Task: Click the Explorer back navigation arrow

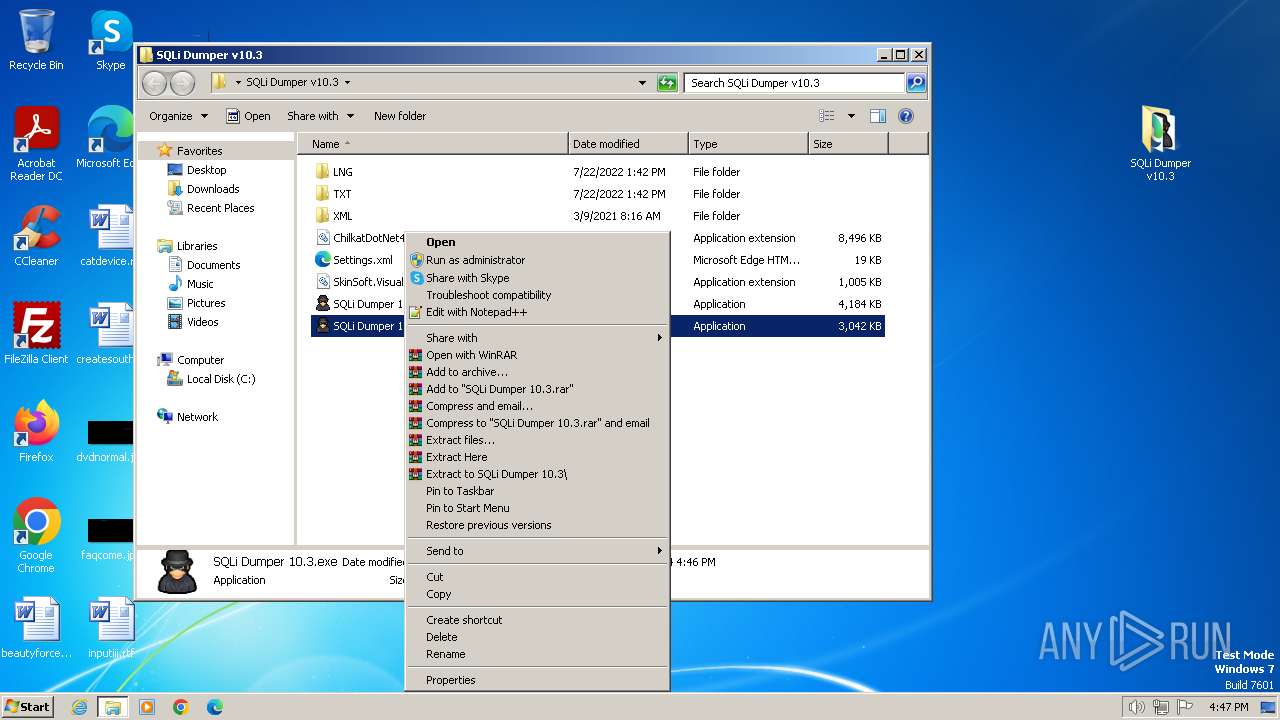Action: pos(154,83)
